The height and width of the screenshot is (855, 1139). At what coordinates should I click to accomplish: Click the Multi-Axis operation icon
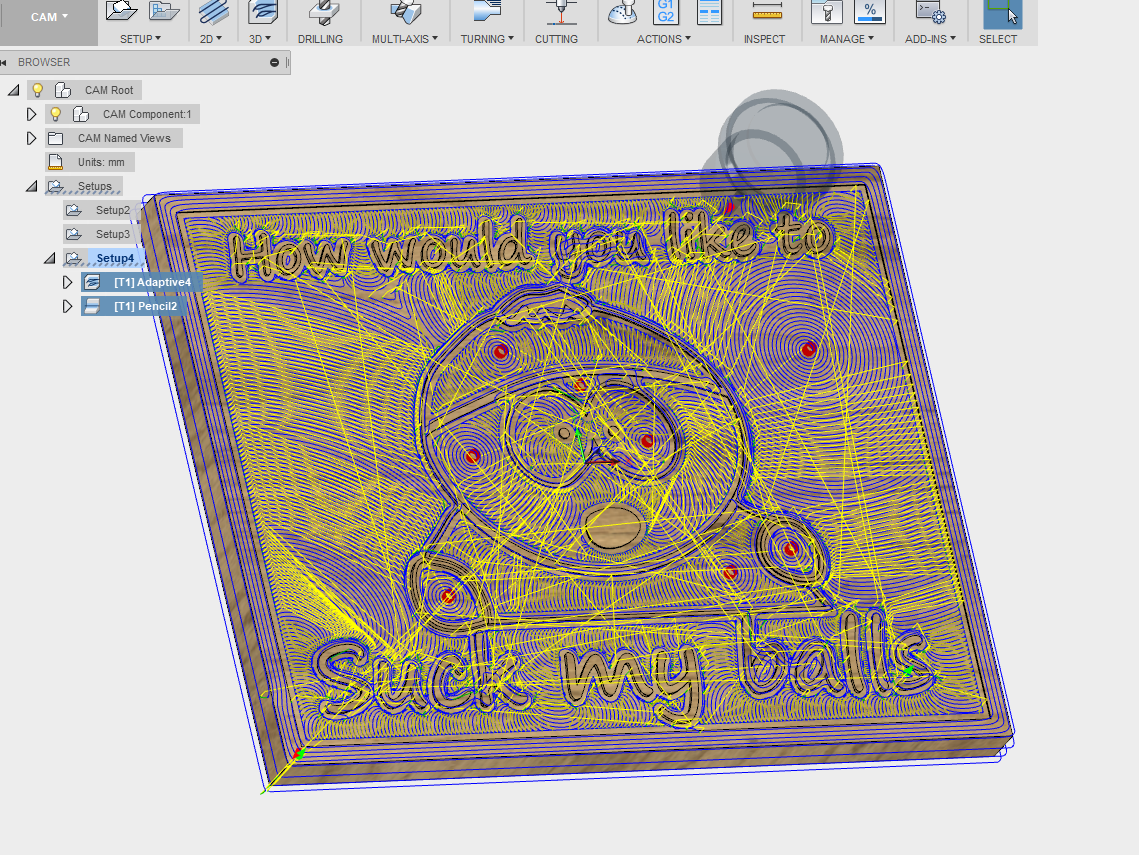[404, 12]
